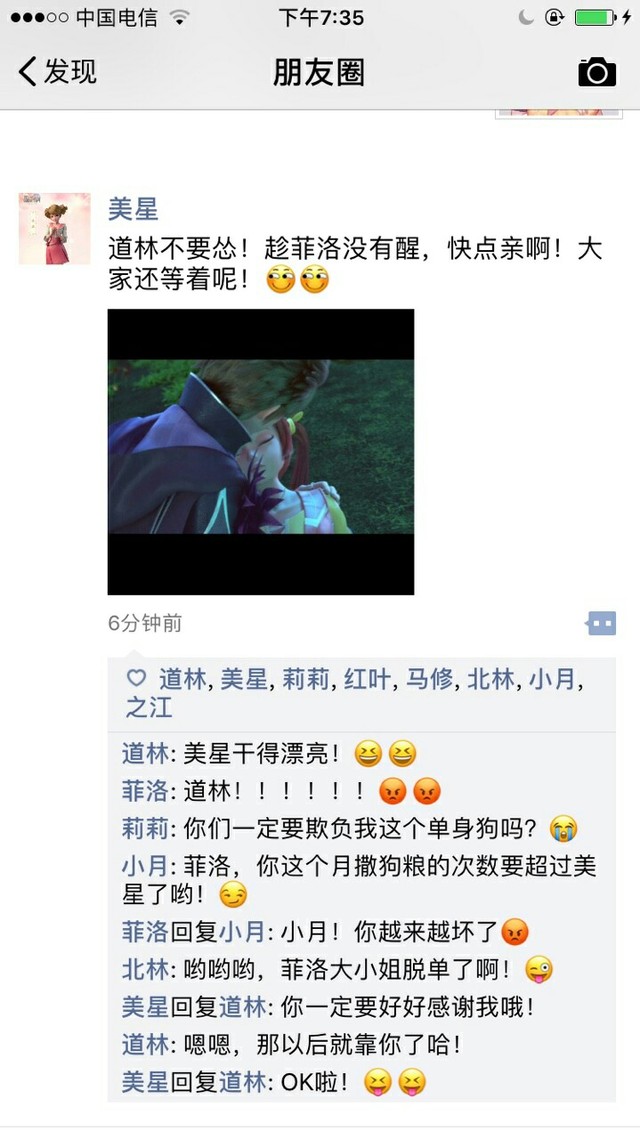The width and height of the screenshot is (640, 1139).
Task: Tap the 6分钟前 timestamp
Action: [x=145, y=623]
